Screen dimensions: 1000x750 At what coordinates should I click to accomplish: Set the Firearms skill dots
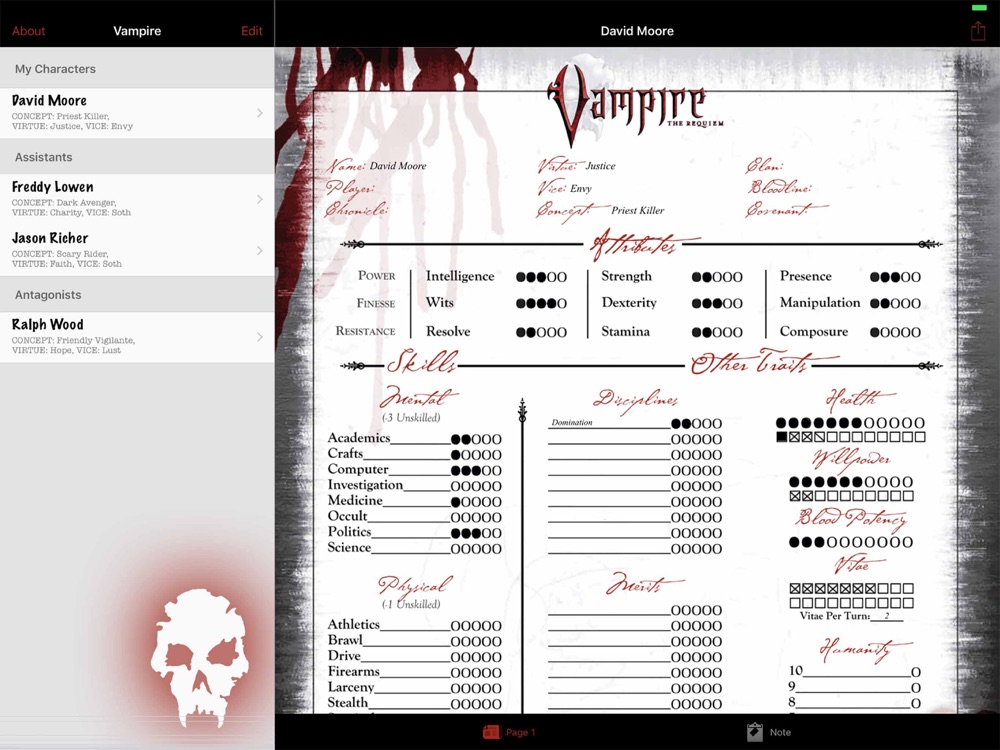coord(476,673)
